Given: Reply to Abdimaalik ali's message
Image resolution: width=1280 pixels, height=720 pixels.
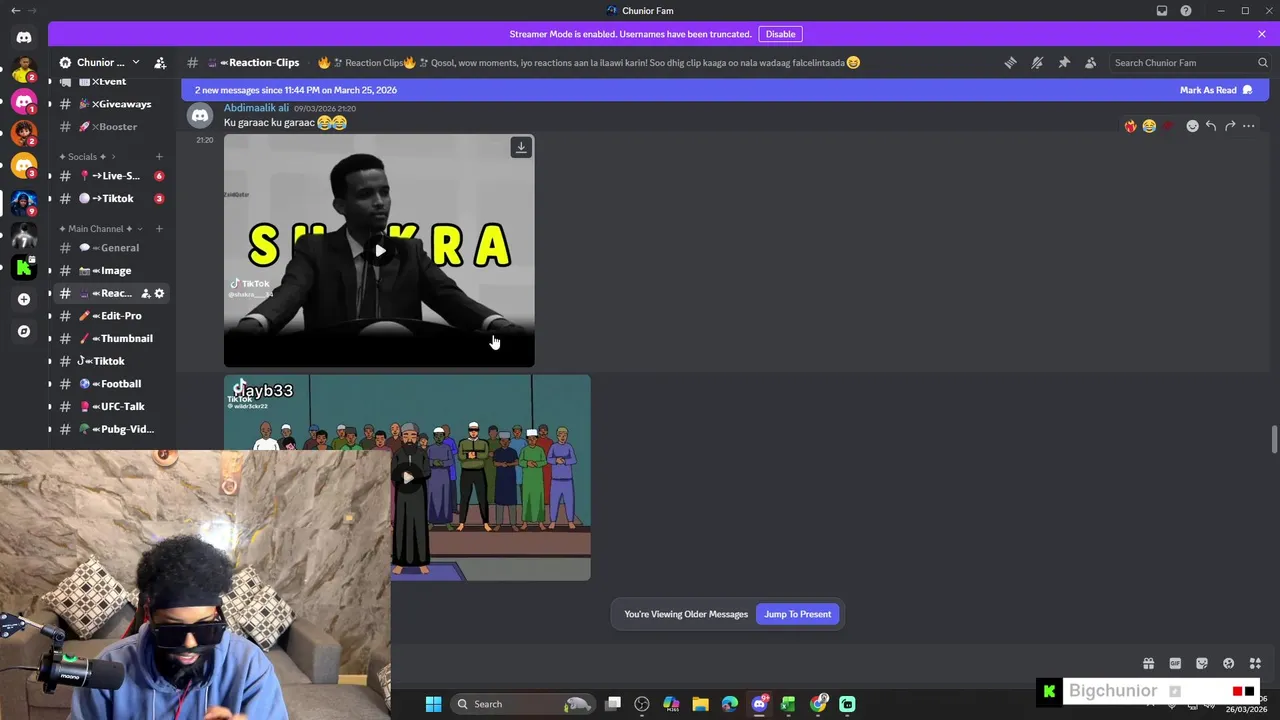Looking at the screenshot, I should coord(1211,126).
